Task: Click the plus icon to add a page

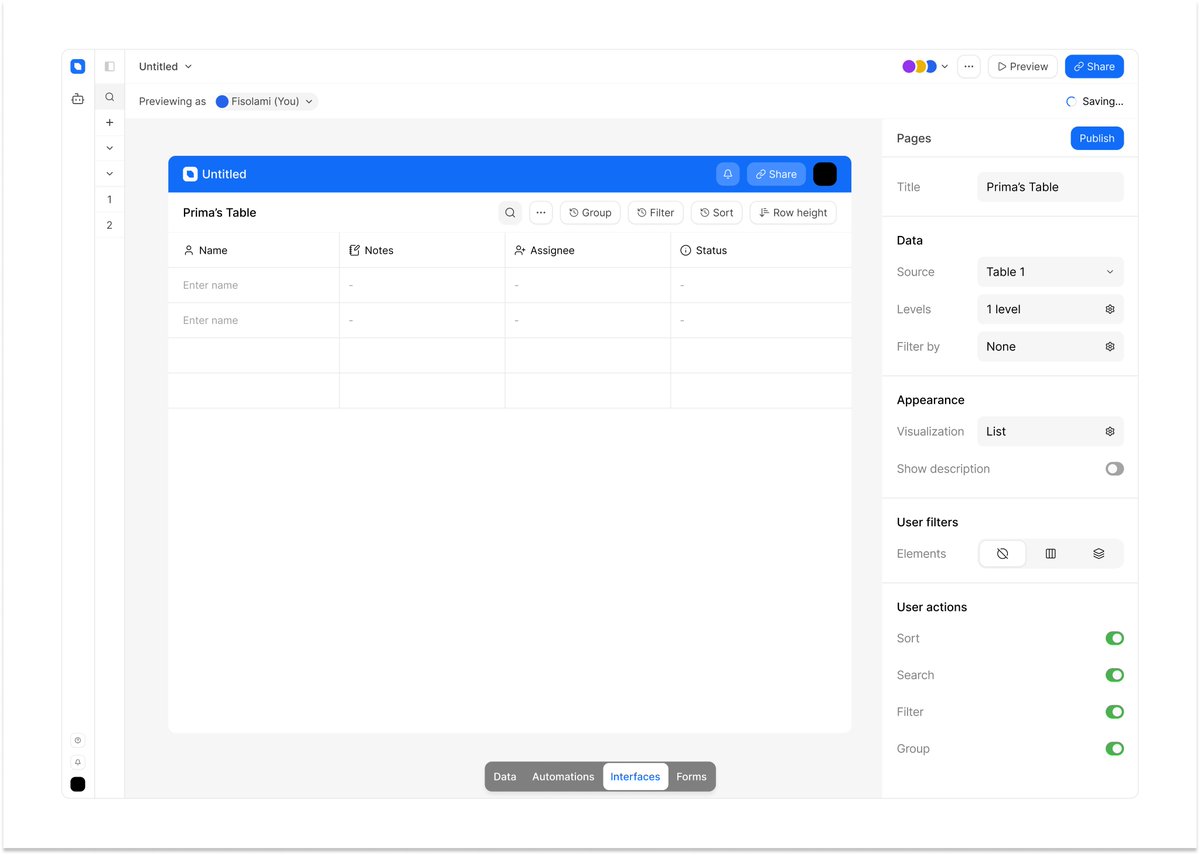Action: point(110,123)
